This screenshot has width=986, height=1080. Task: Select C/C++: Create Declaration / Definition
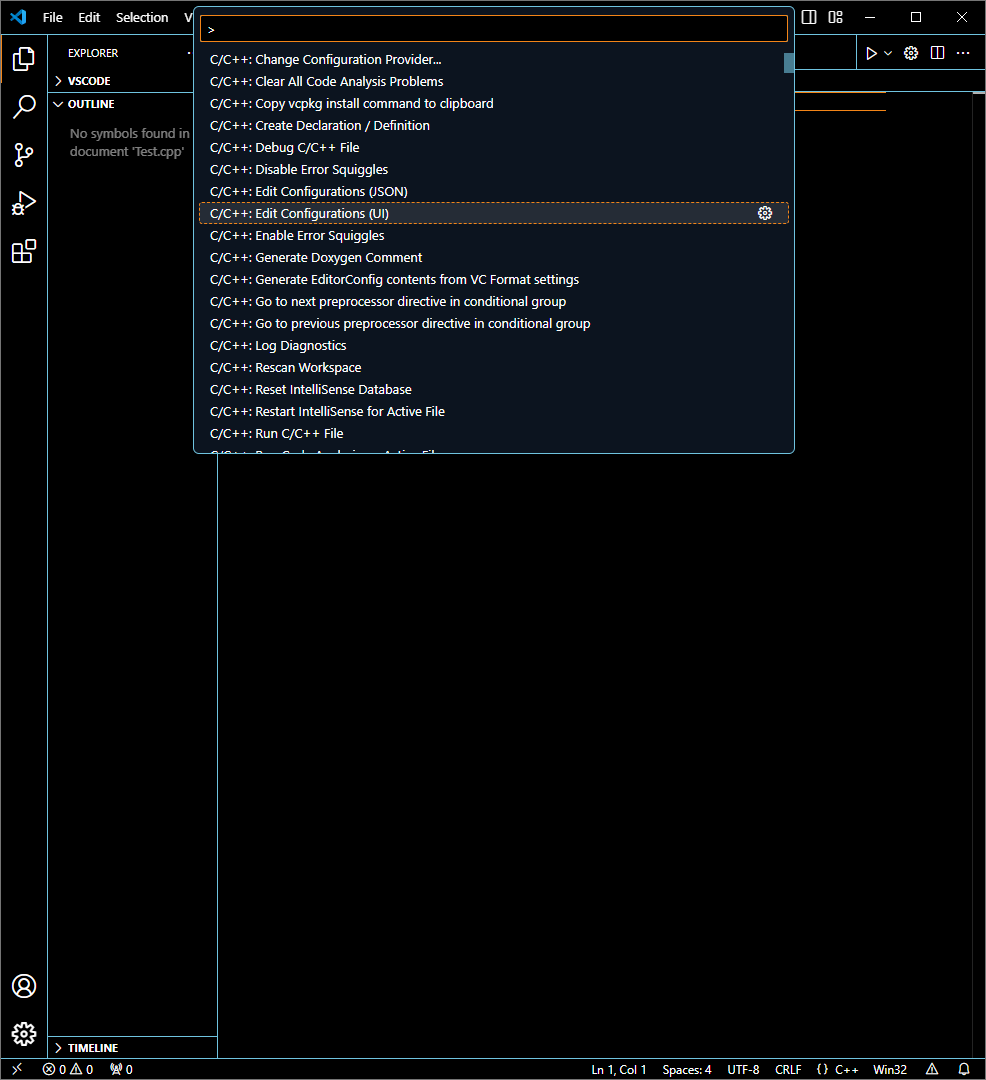click(x=494, y=126)
